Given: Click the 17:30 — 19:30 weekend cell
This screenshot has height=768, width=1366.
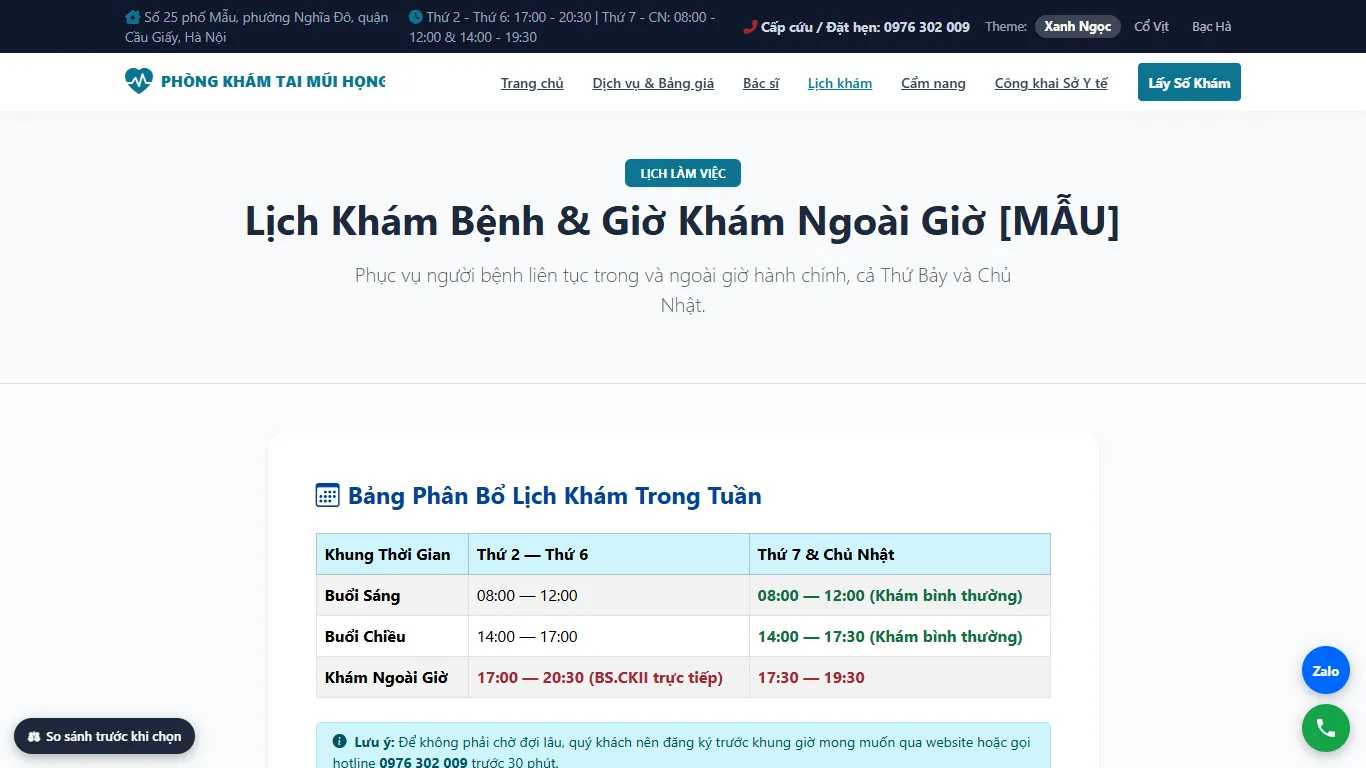Looking at the screenshot, I should click(900, 677).
